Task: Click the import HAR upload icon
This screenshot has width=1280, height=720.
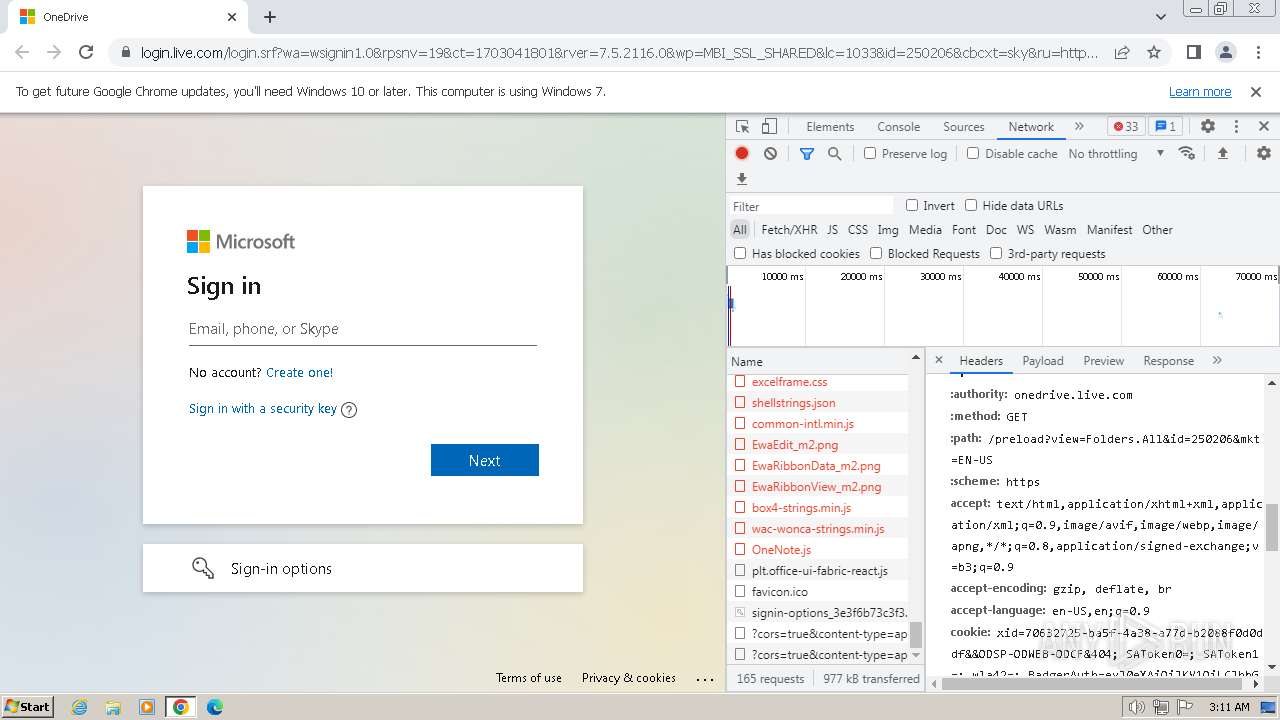Action: click(x=1222, y=153)
